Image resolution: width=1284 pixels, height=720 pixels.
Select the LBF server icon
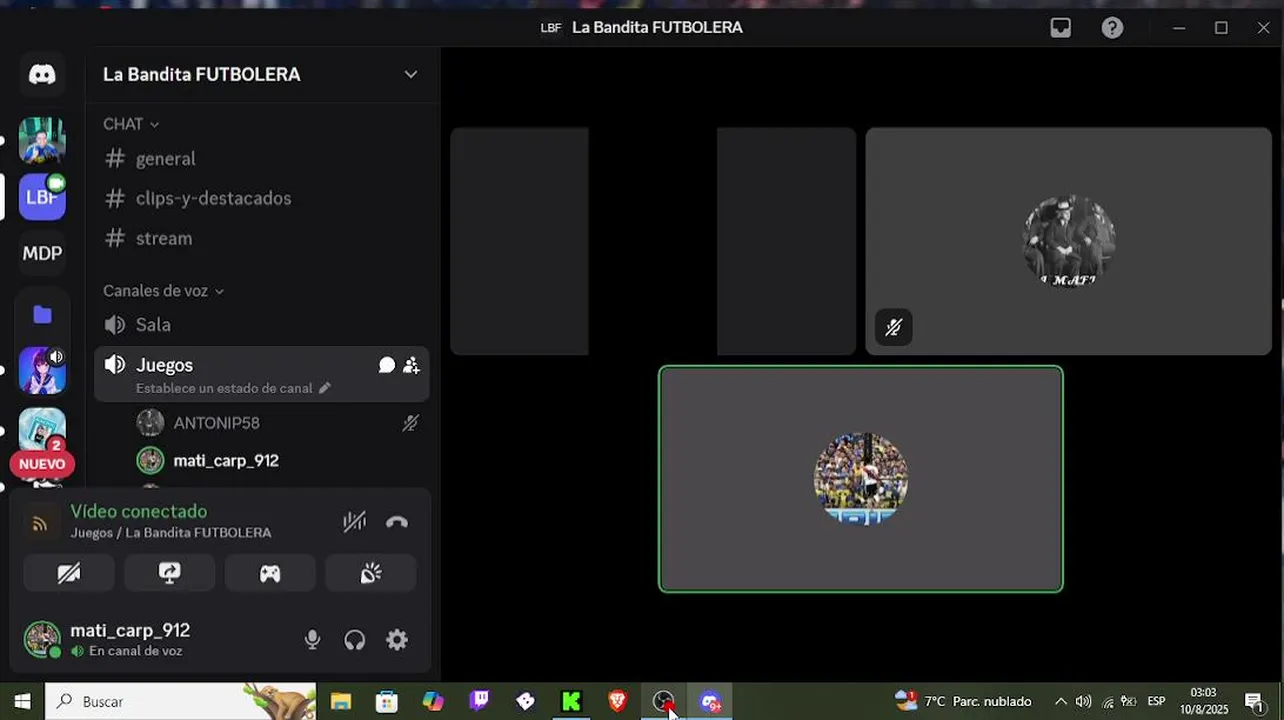pyautogui.click(x=42, y=196)
